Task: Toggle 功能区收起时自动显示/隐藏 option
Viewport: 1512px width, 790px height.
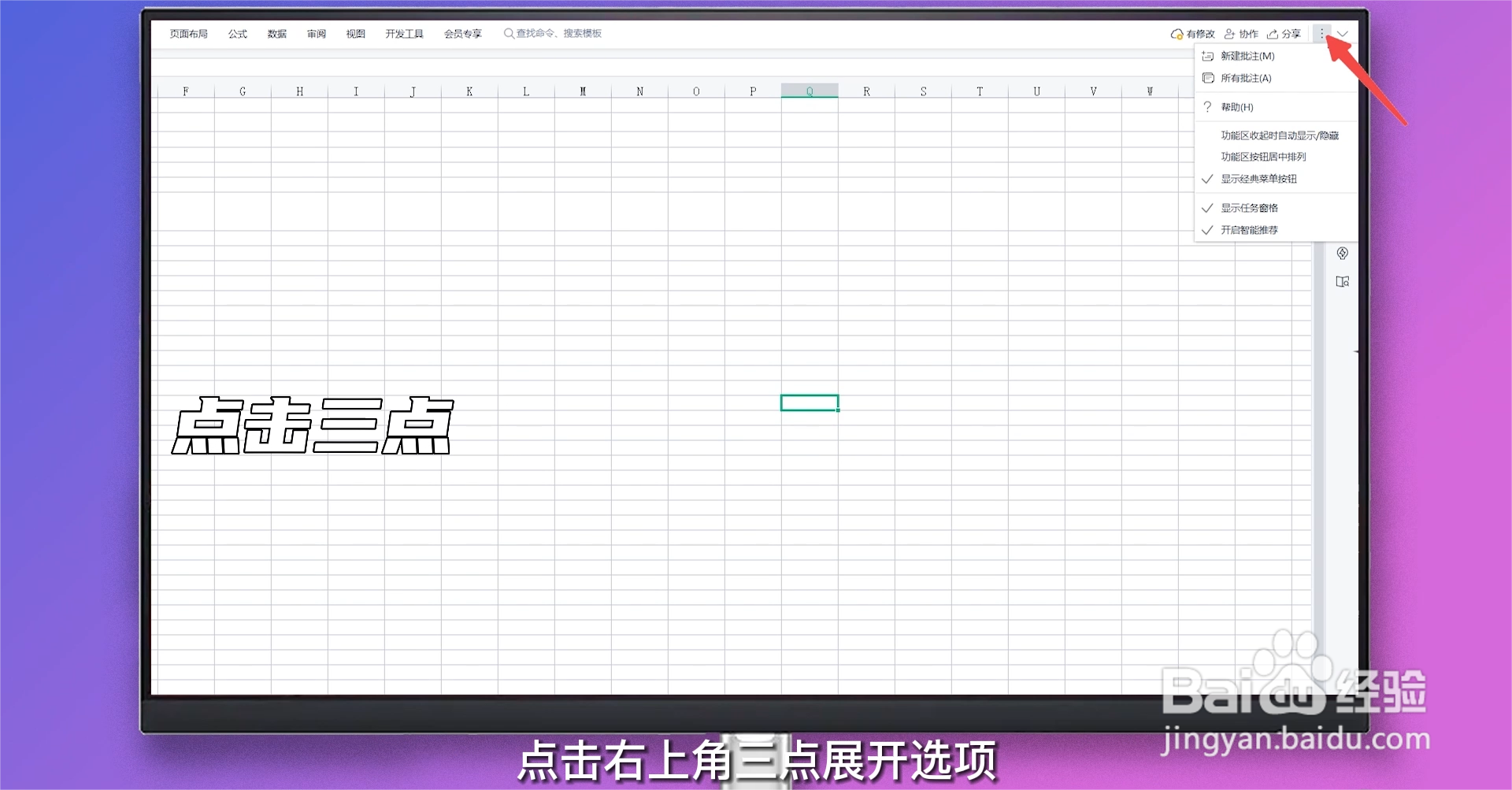Action: click(1276, 135)
